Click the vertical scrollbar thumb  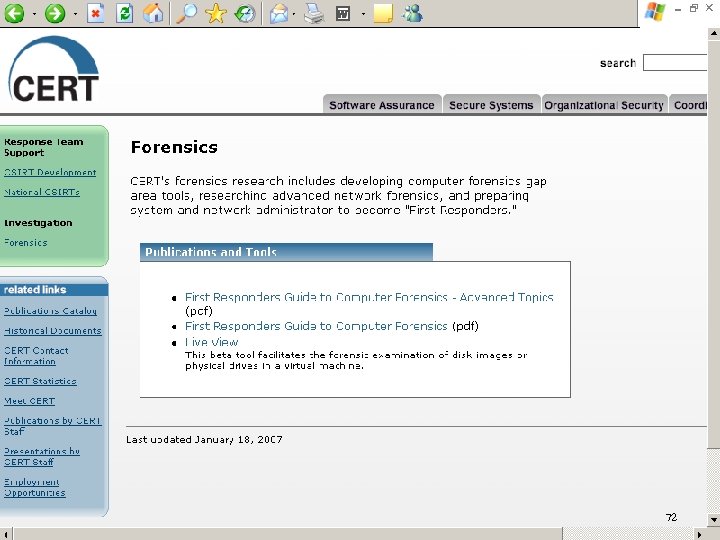coord(714,243)
